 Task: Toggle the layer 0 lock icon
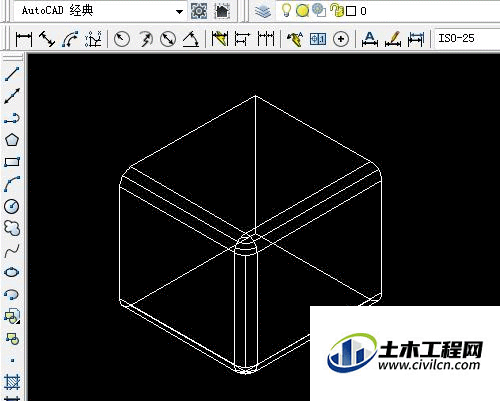(337, 10)
